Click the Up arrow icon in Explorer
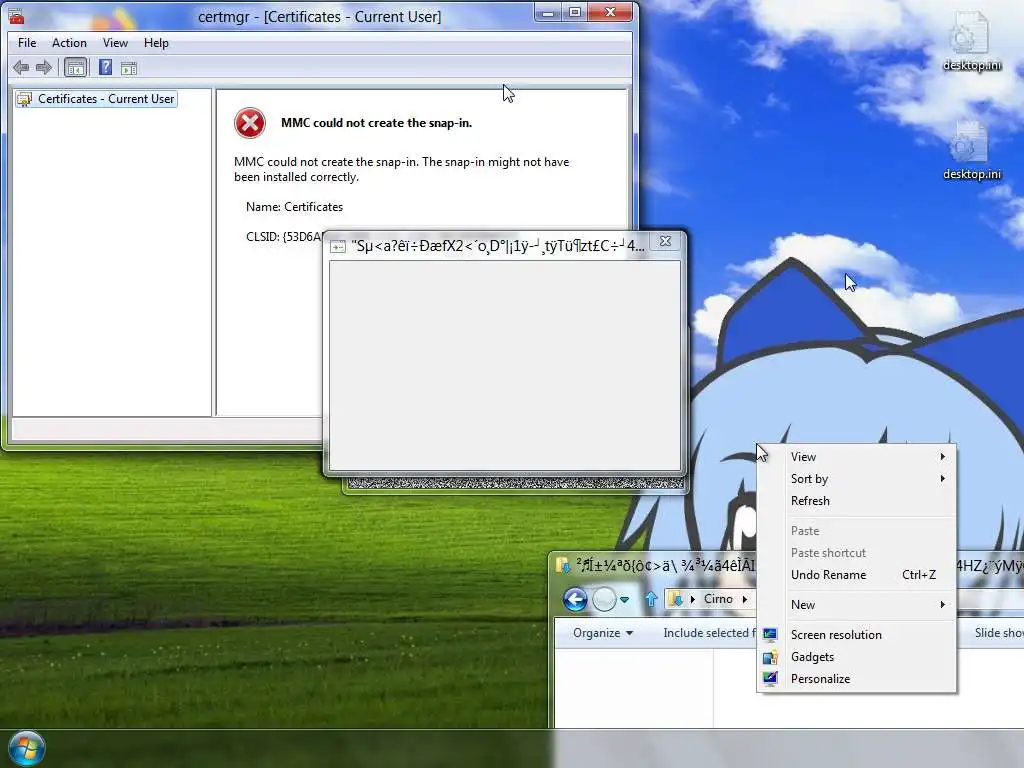This screenshot has width=1024, height=768. coord(650,599)
